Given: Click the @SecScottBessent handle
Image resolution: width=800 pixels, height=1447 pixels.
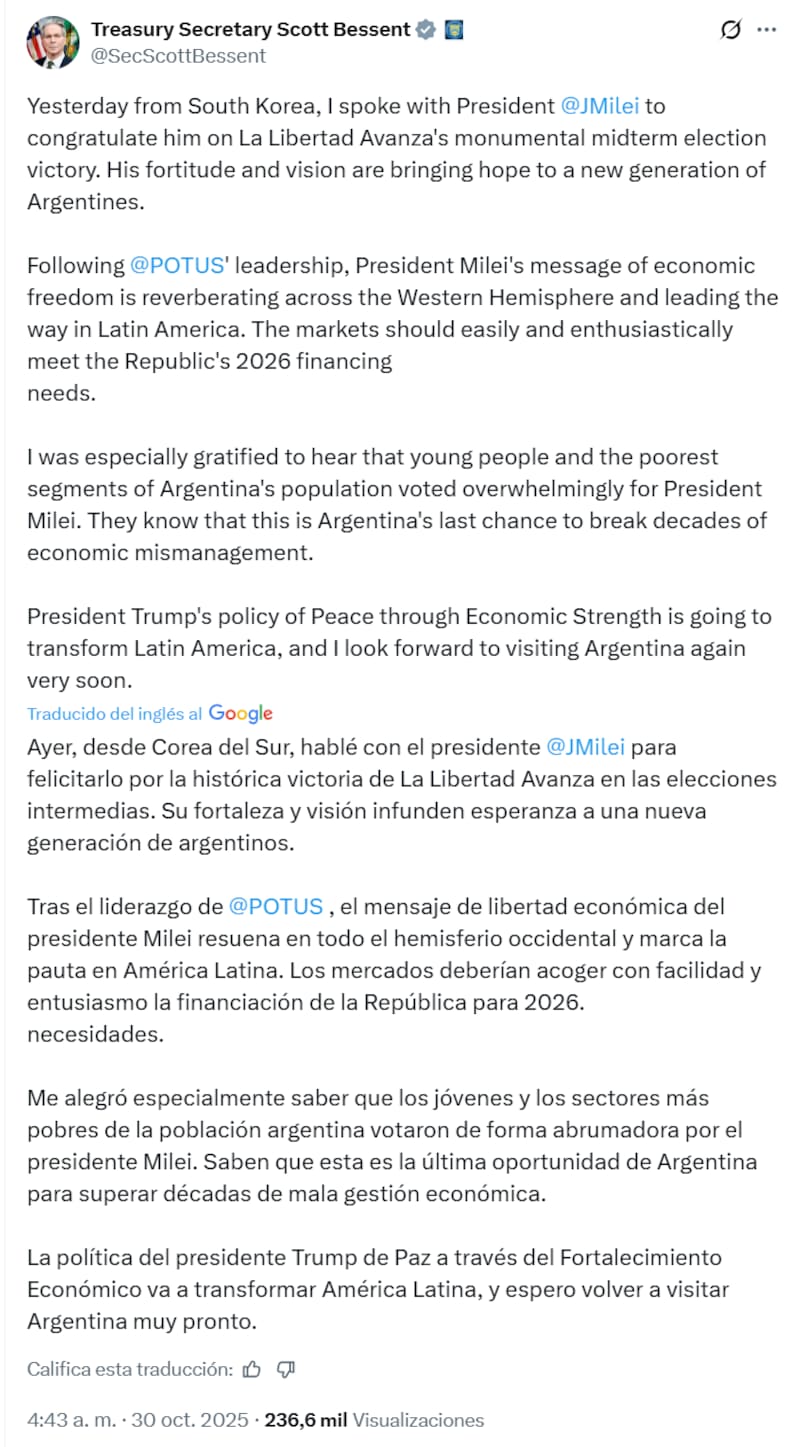Looking at the screenshot, I should point(179,56).
